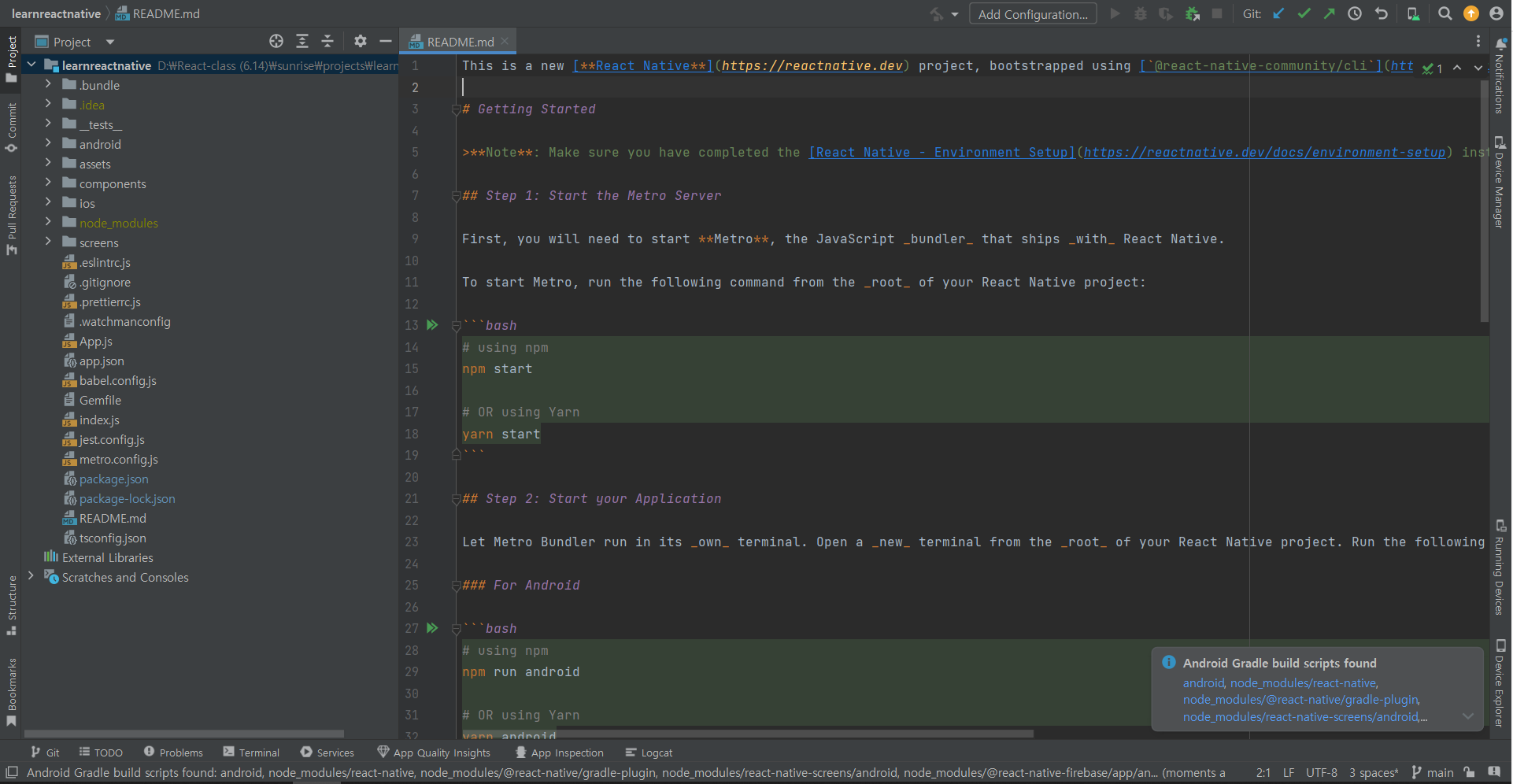Toggle the Notifications side panel

tap(1500, 76)
